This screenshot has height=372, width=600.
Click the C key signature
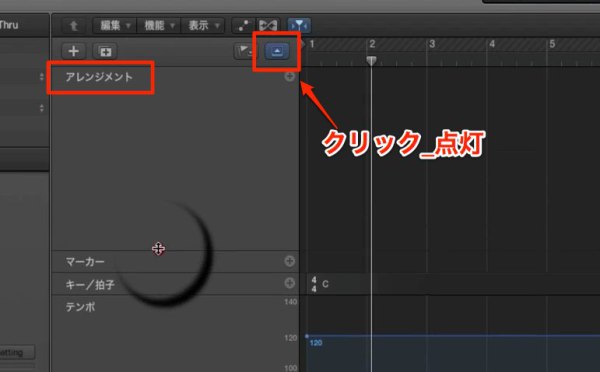tap(325, 284)
